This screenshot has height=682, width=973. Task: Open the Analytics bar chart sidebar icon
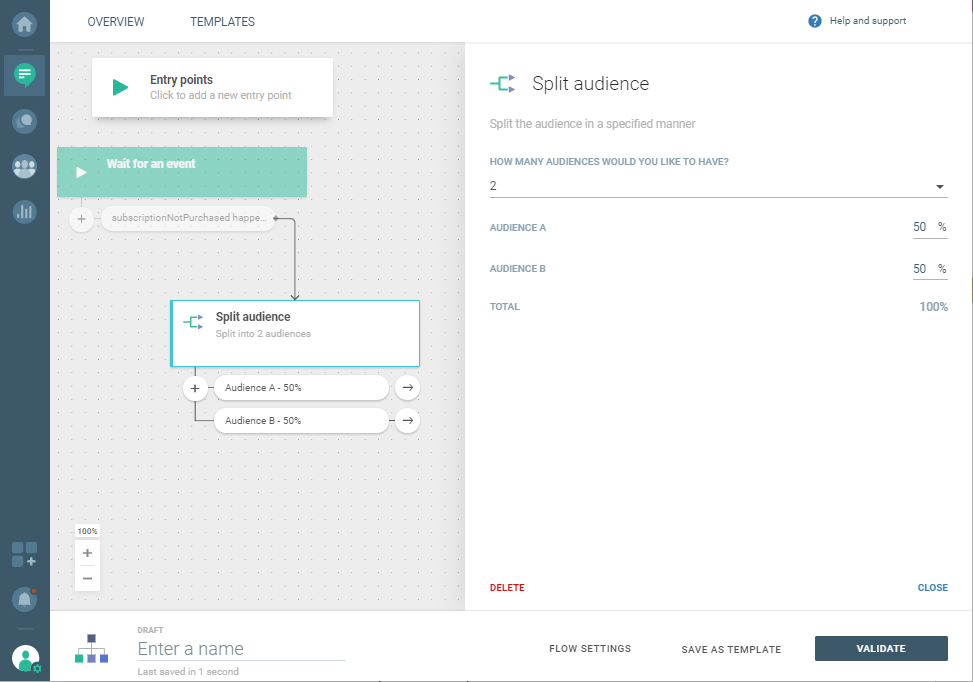click(x=25, y=212)
